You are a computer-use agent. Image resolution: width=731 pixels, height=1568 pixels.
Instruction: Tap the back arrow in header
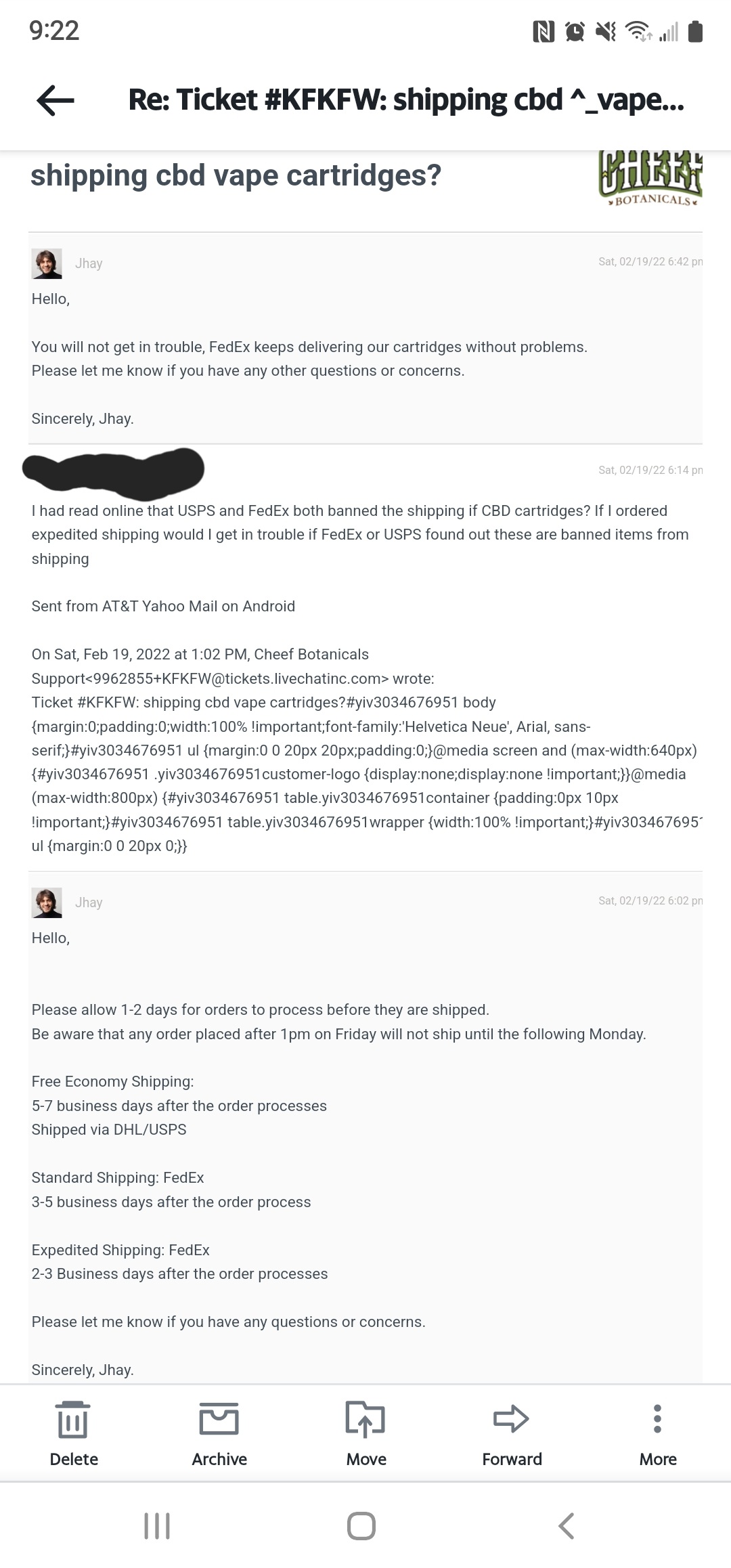click(56, 101)
